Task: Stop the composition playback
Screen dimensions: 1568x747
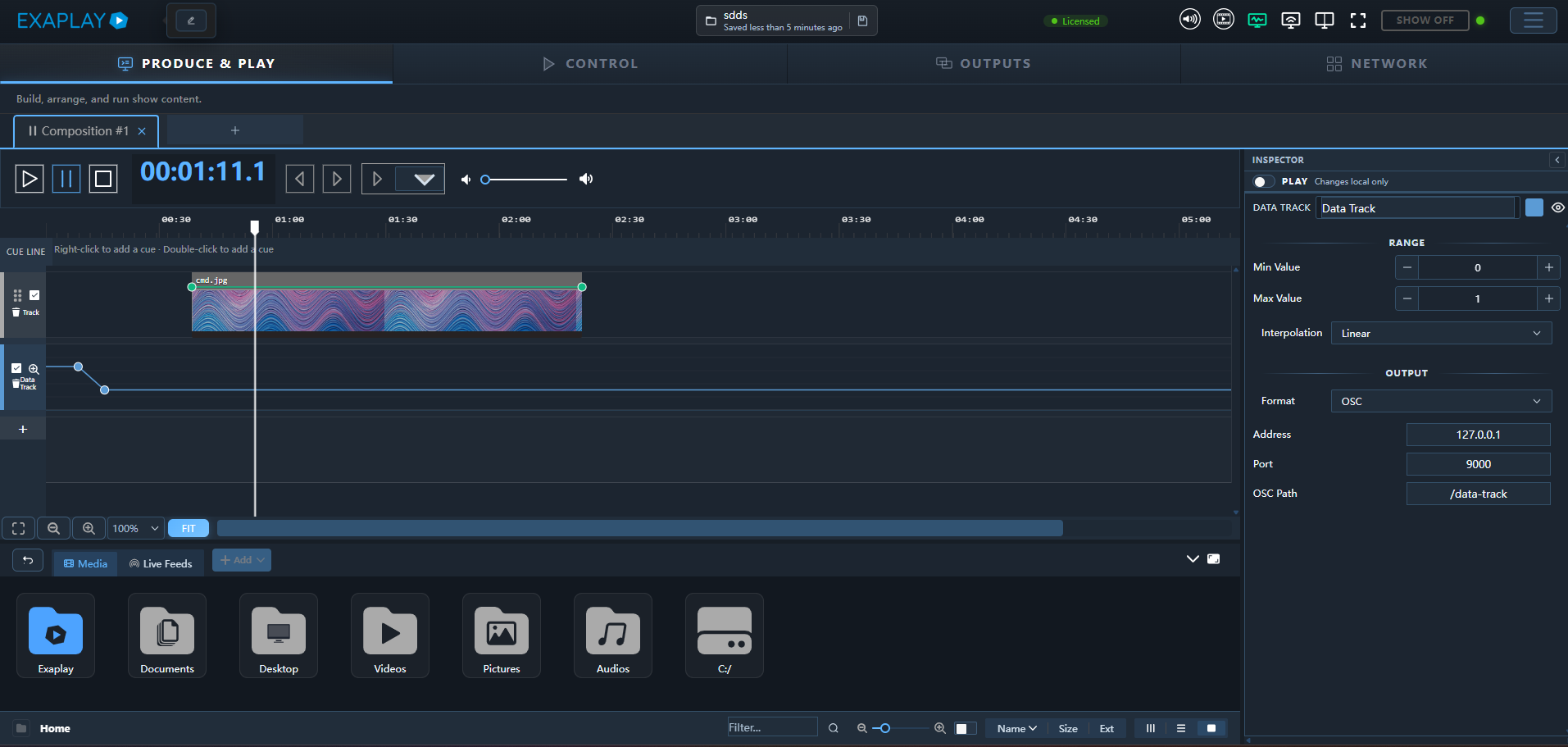Action: coord(103,179)
